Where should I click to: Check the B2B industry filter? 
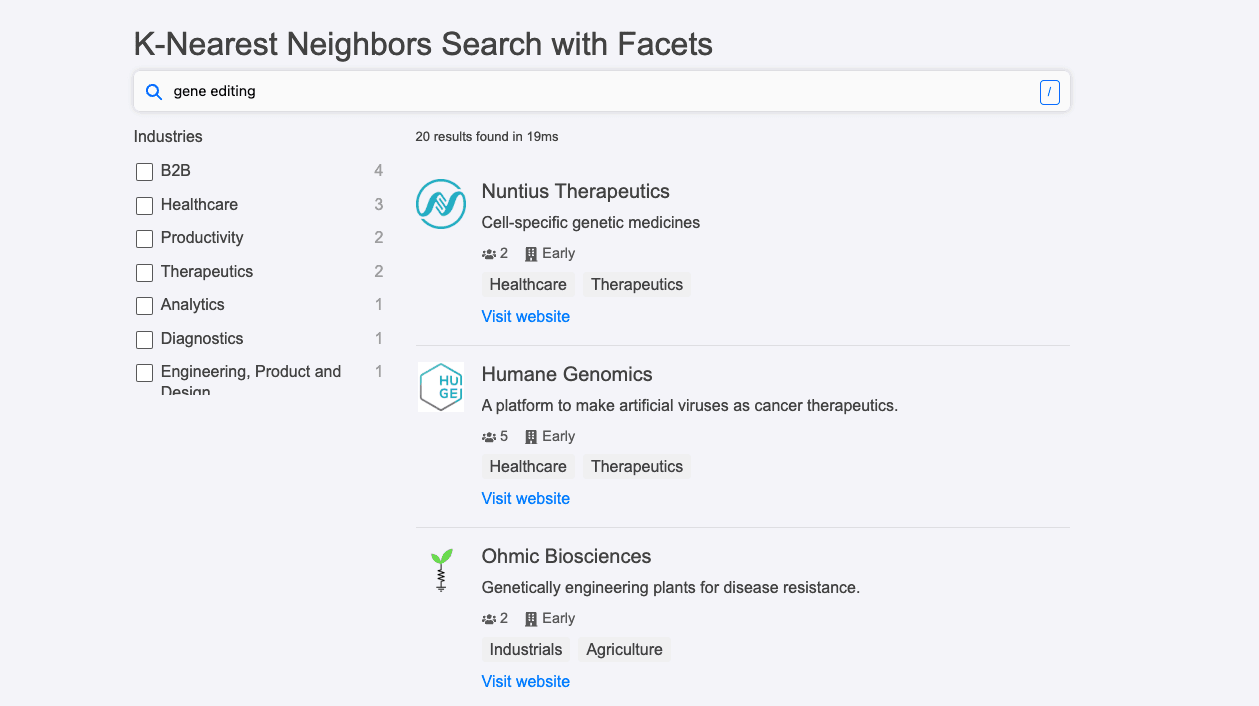(x=144, y=171)
